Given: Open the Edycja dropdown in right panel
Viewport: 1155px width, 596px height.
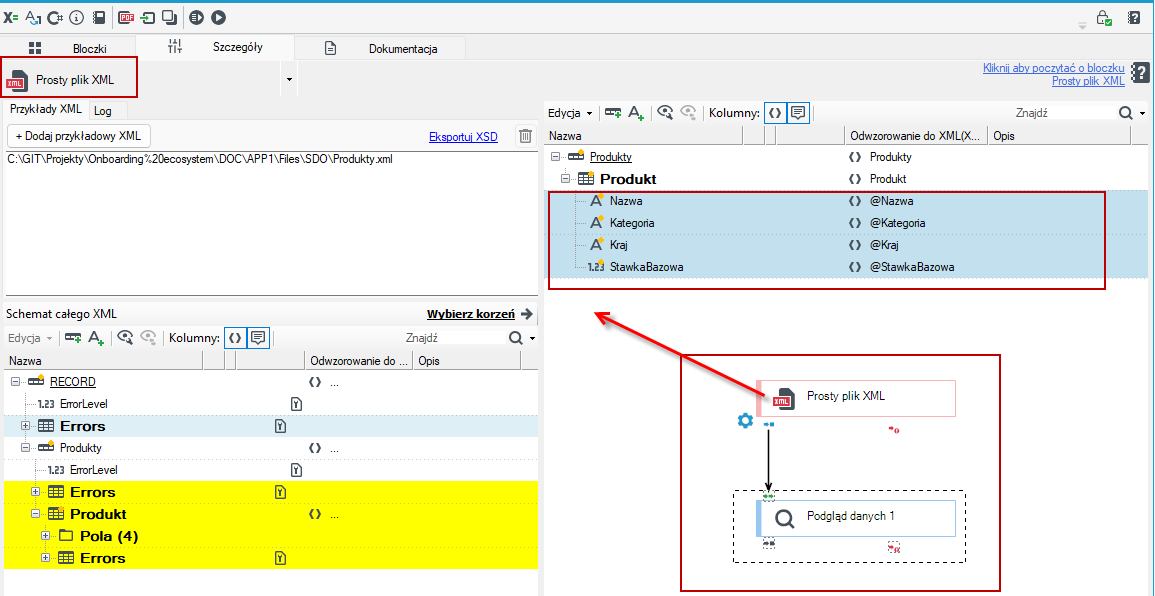Looking at the screenshot, I should click(571, 113).
